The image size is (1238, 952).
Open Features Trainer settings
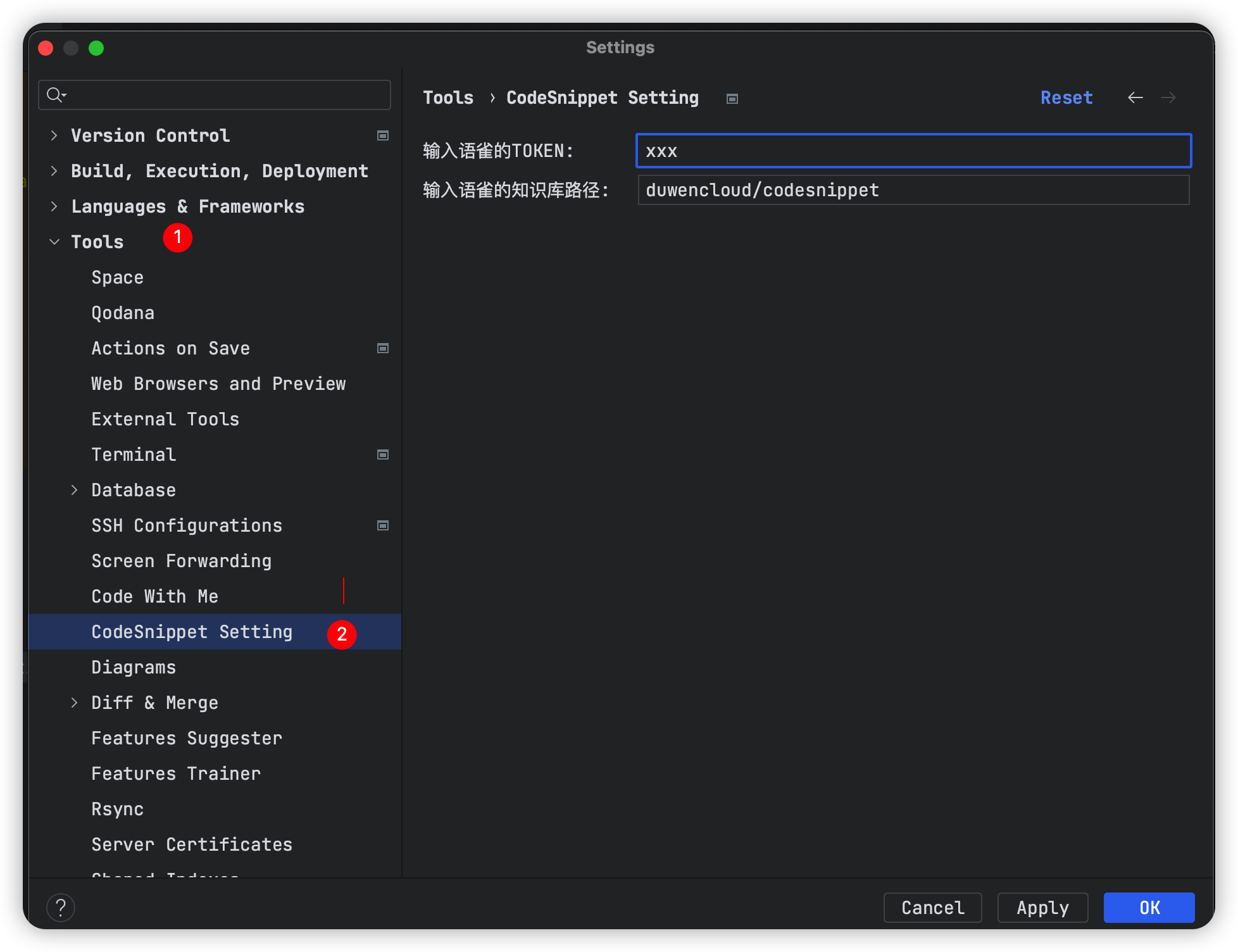point(176,773)
